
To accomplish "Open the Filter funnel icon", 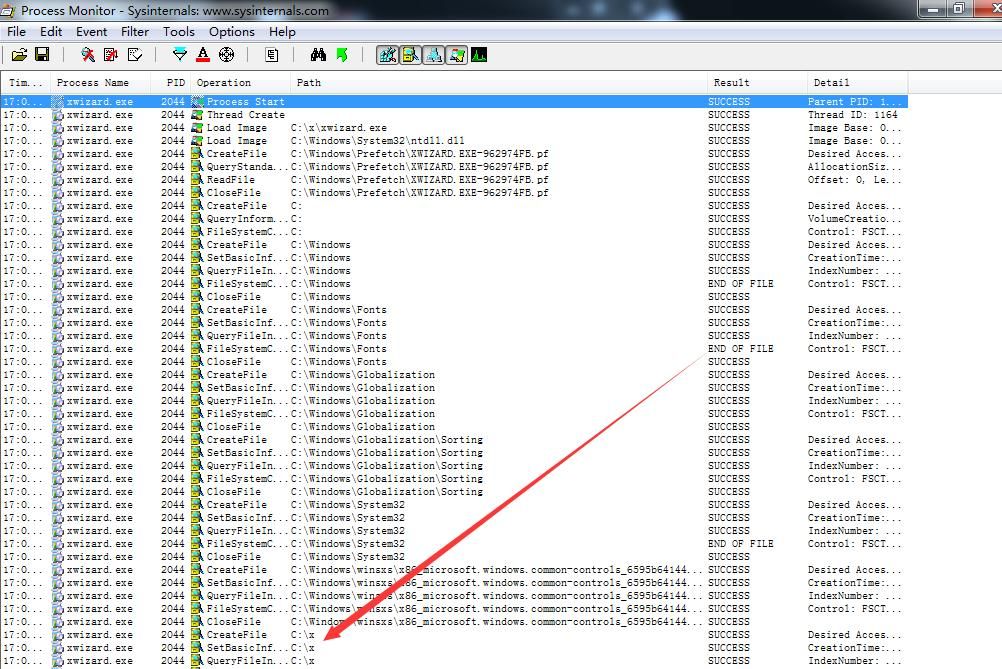I will (x=180, y=55).
